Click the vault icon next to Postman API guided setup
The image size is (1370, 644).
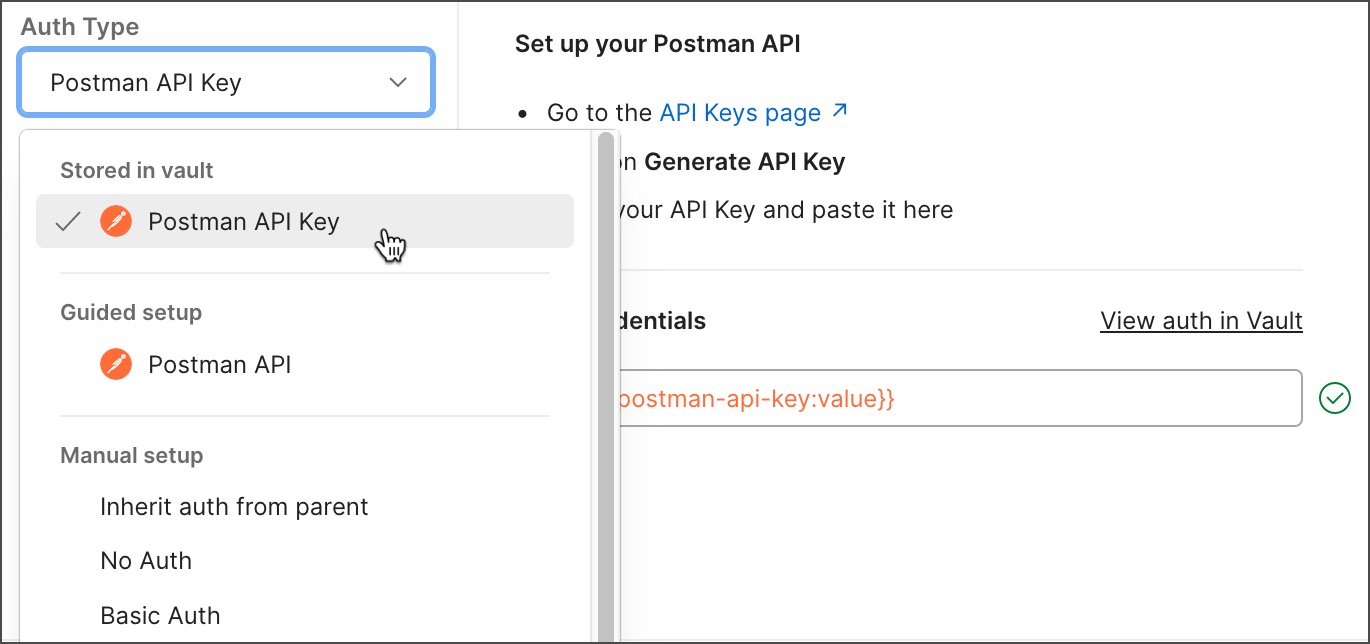(x=116, y=364)
